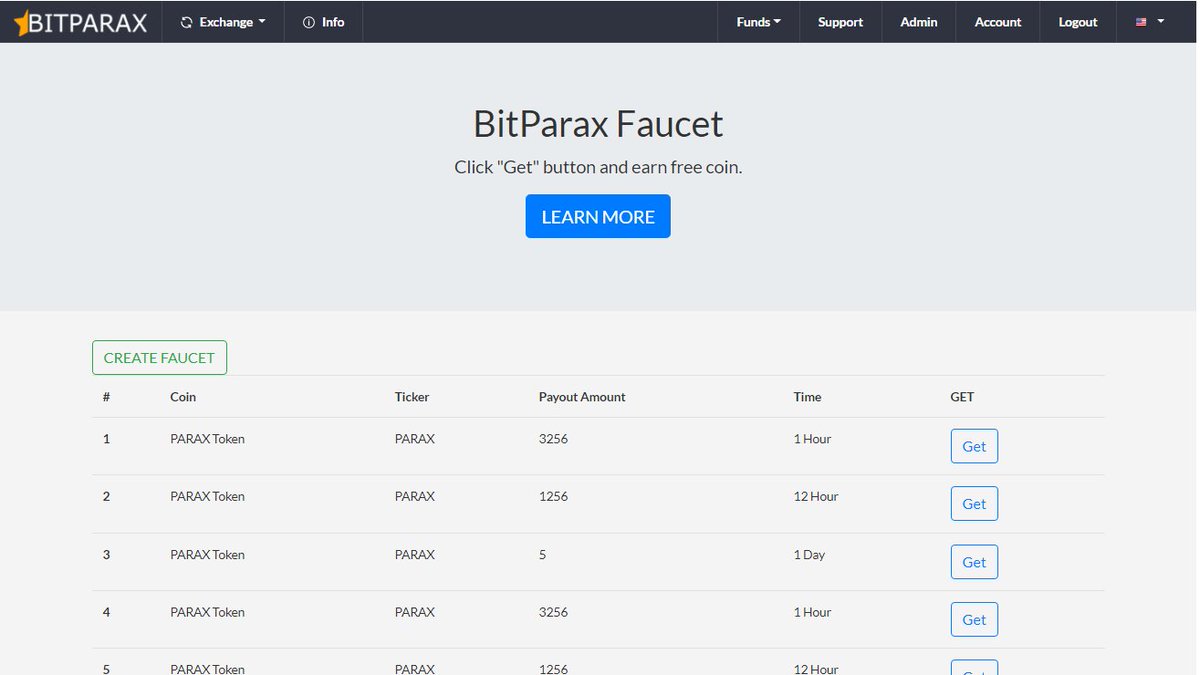Open the Info menu item
The image size is (1200, 675).
[324, 22]
